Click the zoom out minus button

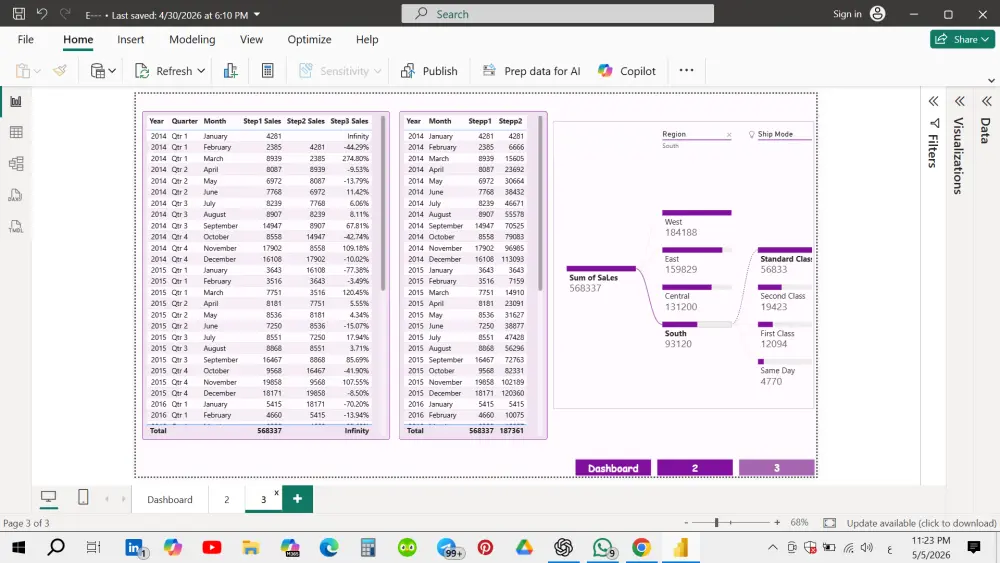(686, 523)
